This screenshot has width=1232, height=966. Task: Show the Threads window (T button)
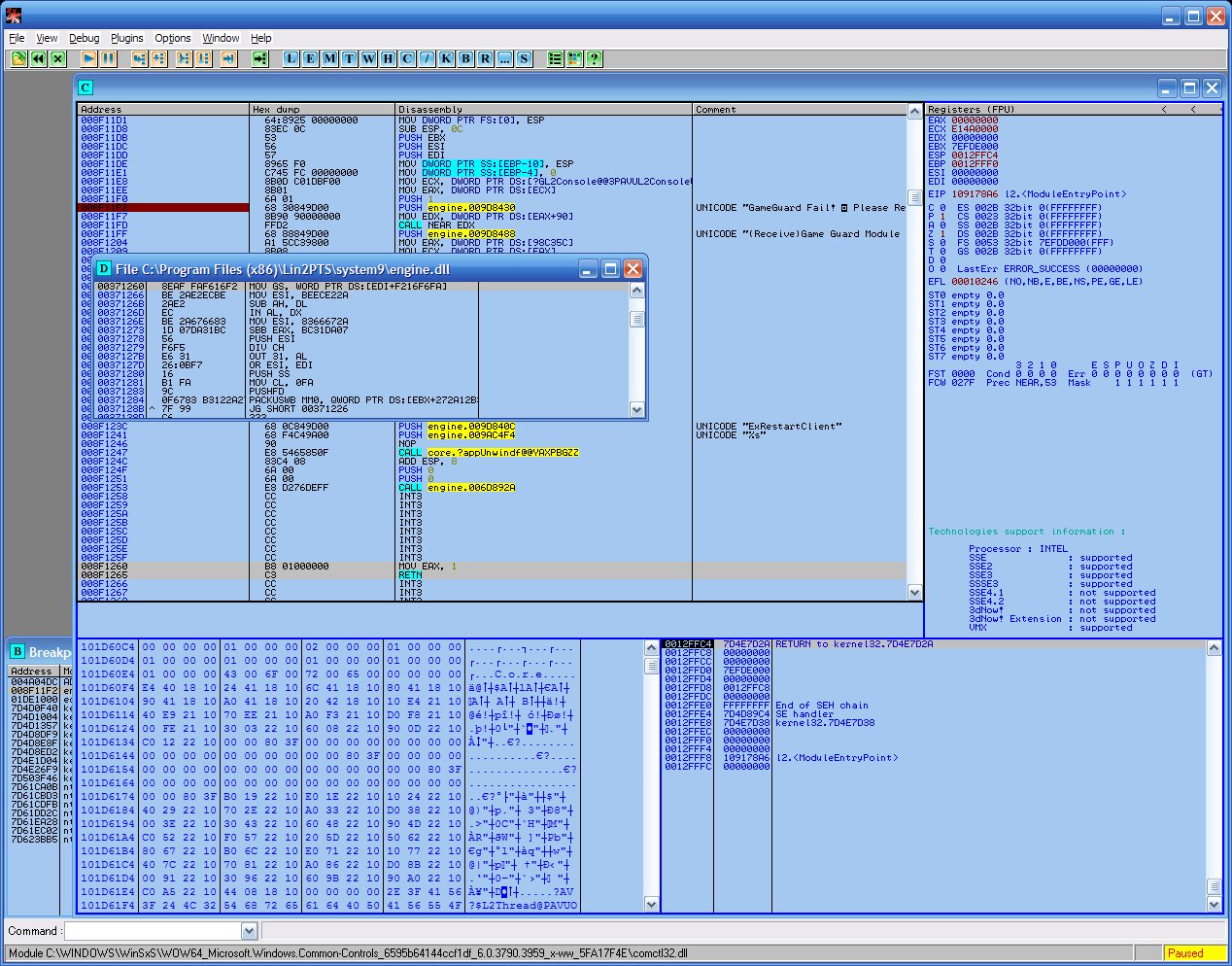pyautogui.click(x=349, y=58)
